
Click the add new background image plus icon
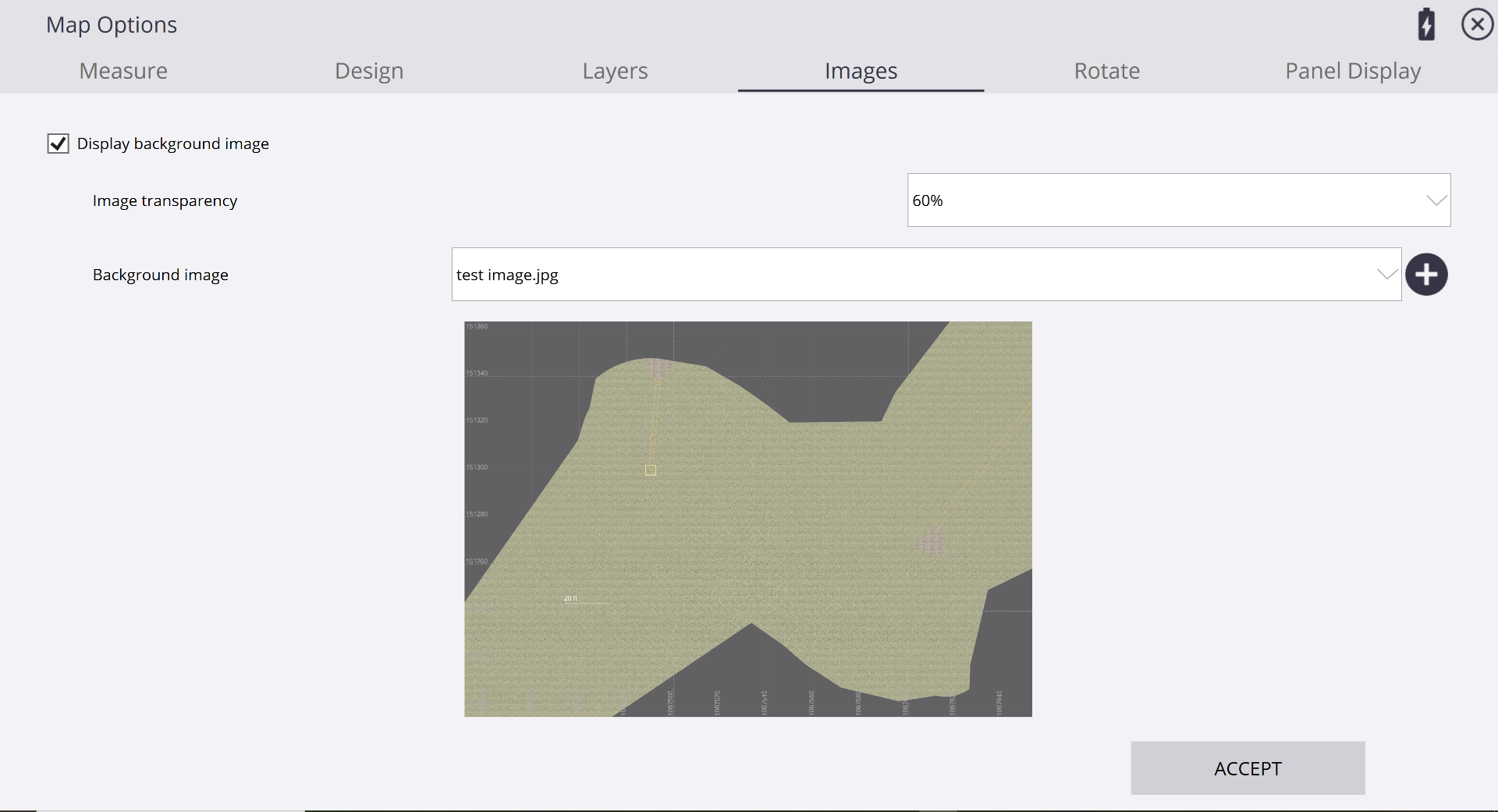tap(1427, 274)
